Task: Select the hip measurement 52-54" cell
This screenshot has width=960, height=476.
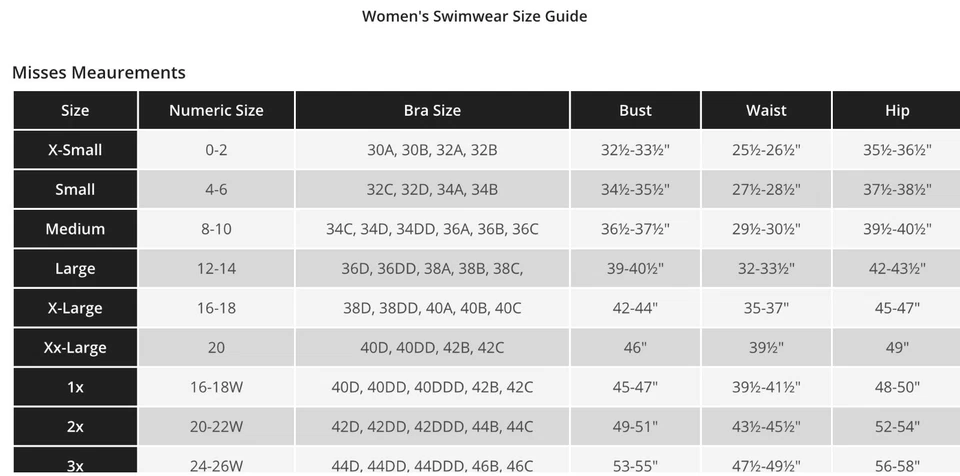Action: [x=897, y=427]
